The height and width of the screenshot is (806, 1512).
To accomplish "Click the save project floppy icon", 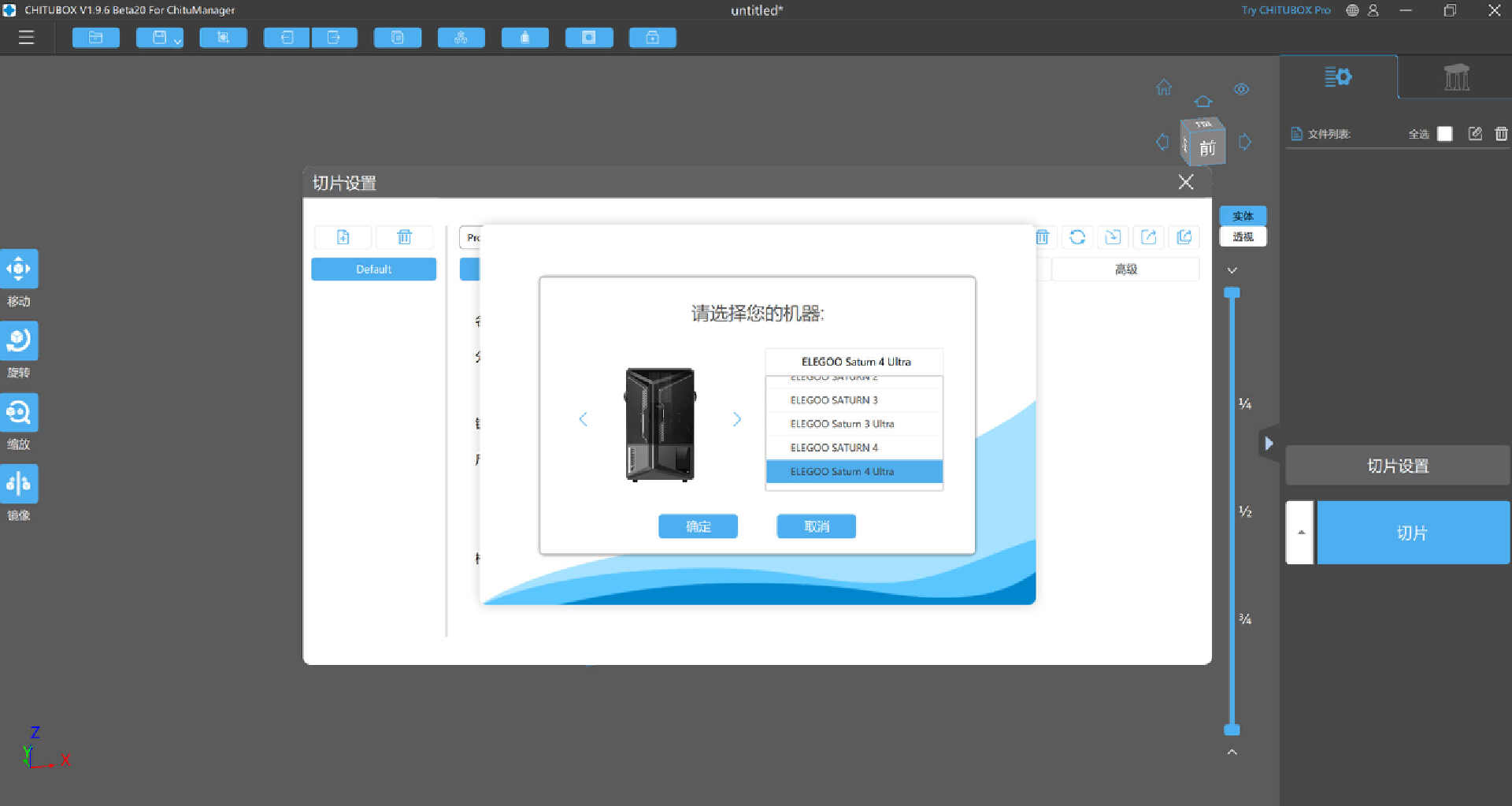I will 159,38.
